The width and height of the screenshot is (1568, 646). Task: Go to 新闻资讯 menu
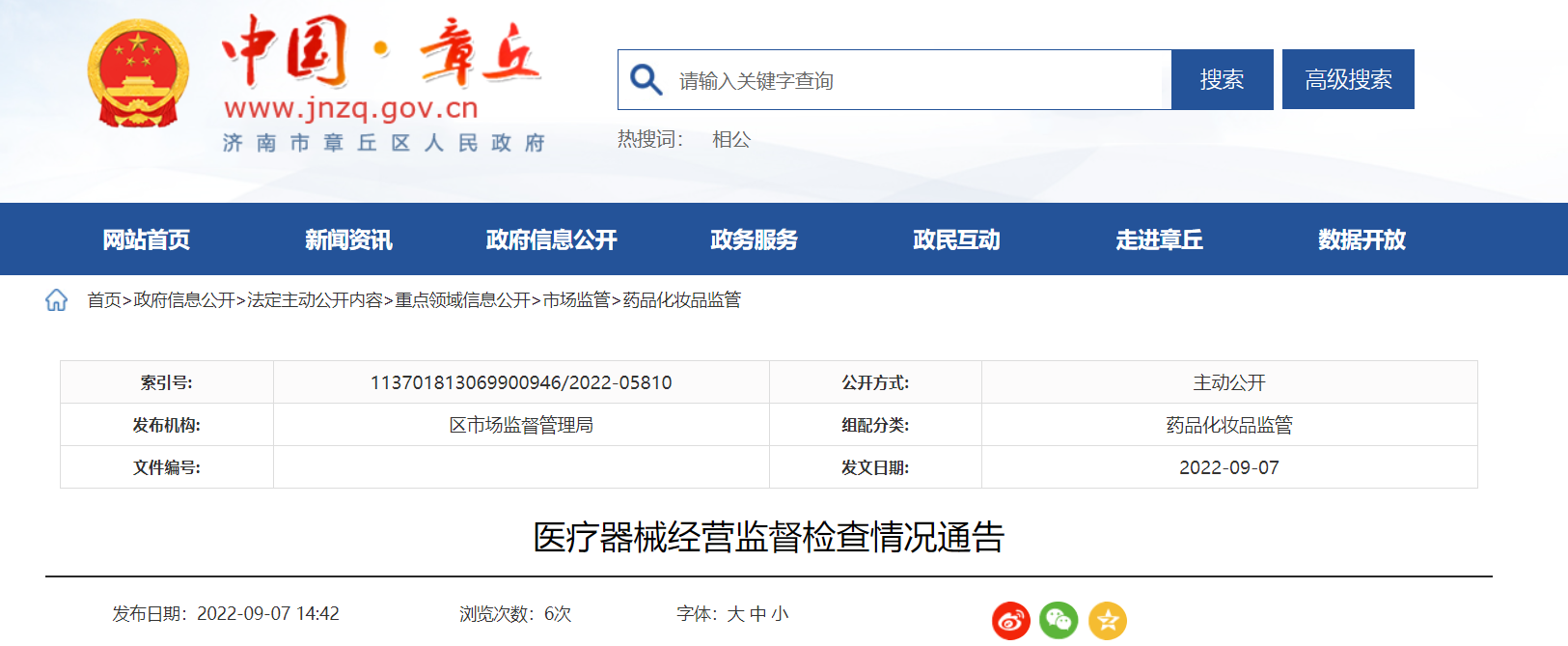coord(348,239)
